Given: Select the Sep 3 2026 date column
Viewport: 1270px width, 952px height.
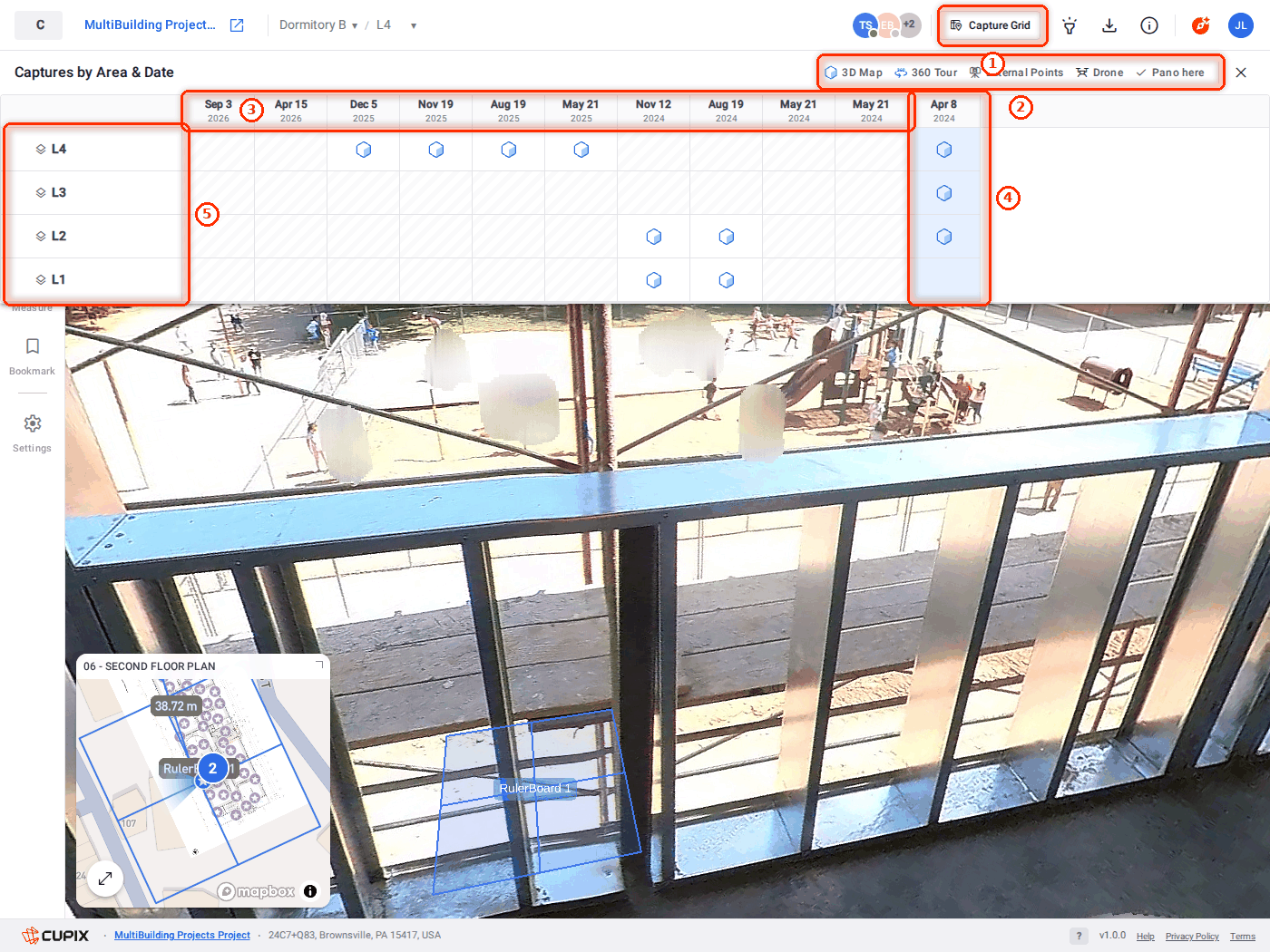Looking at the screenshot, I should (x=219, y=111).
